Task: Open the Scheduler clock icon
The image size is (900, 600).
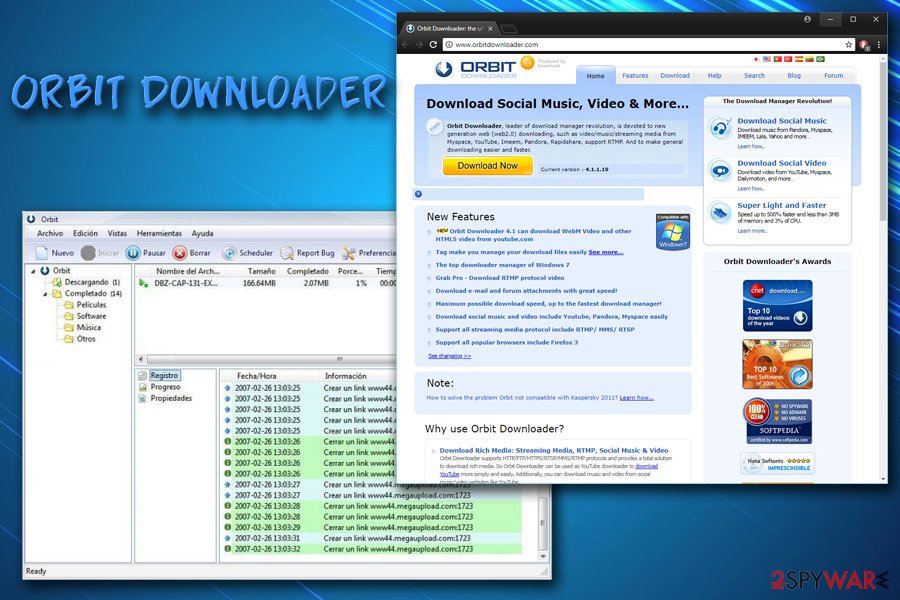Action: coord(229,253)
